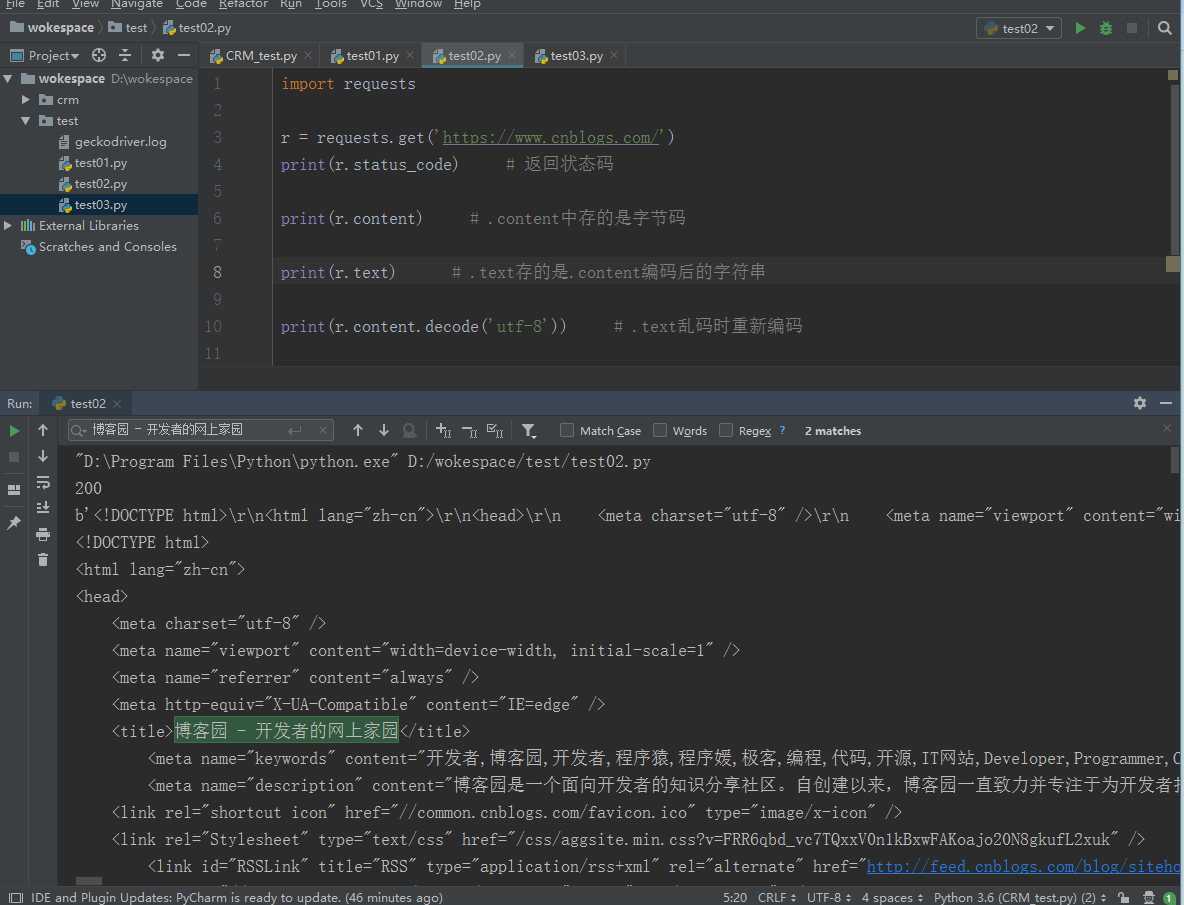The height and width of the screenshot is (905, 1184).
Task: Click the print console output icon
Action: click(x=43, y=534)
